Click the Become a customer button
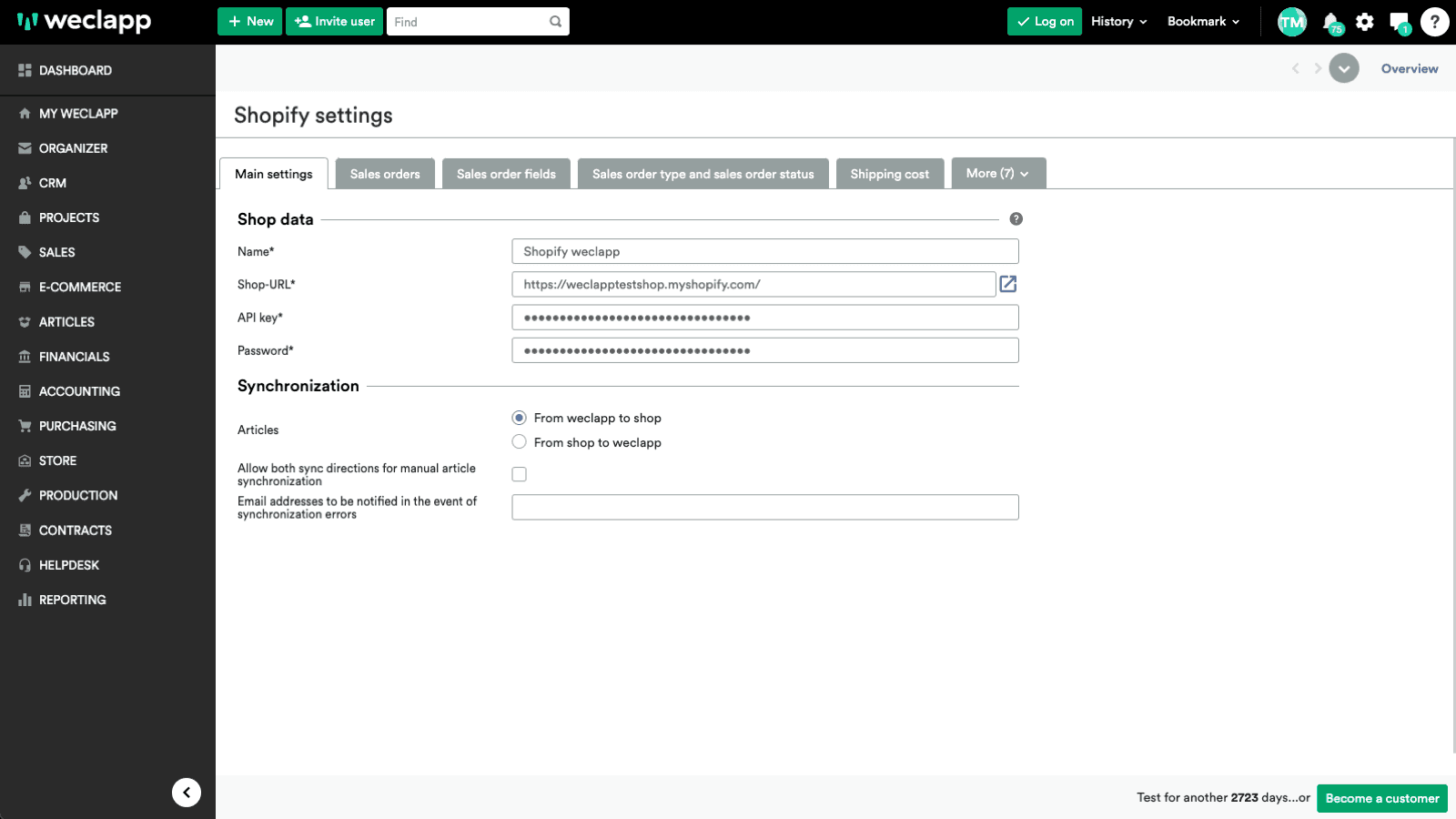The image size is (1456, 819). (1381, 798)
